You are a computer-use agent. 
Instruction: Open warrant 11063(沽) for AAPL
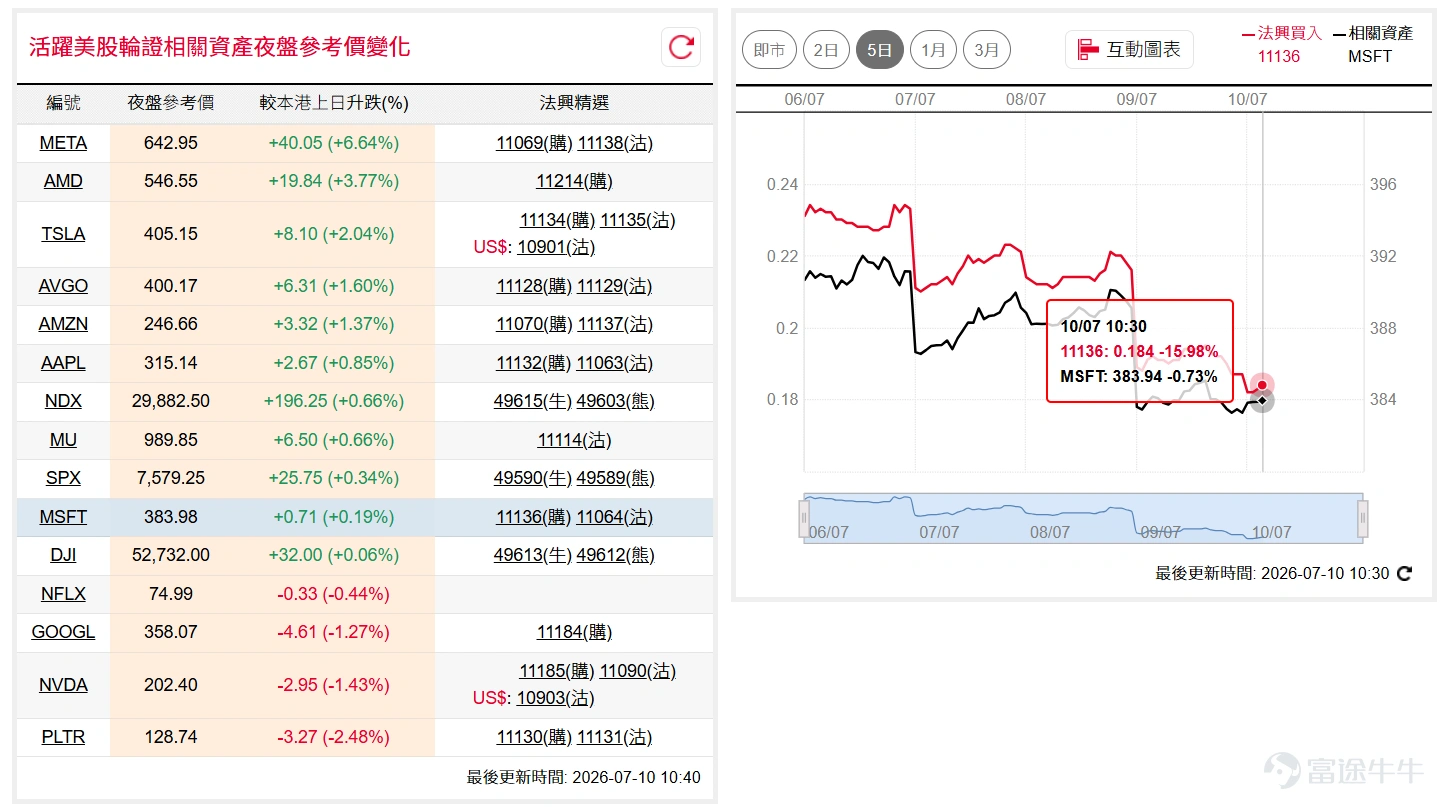(x=615, y=363)
